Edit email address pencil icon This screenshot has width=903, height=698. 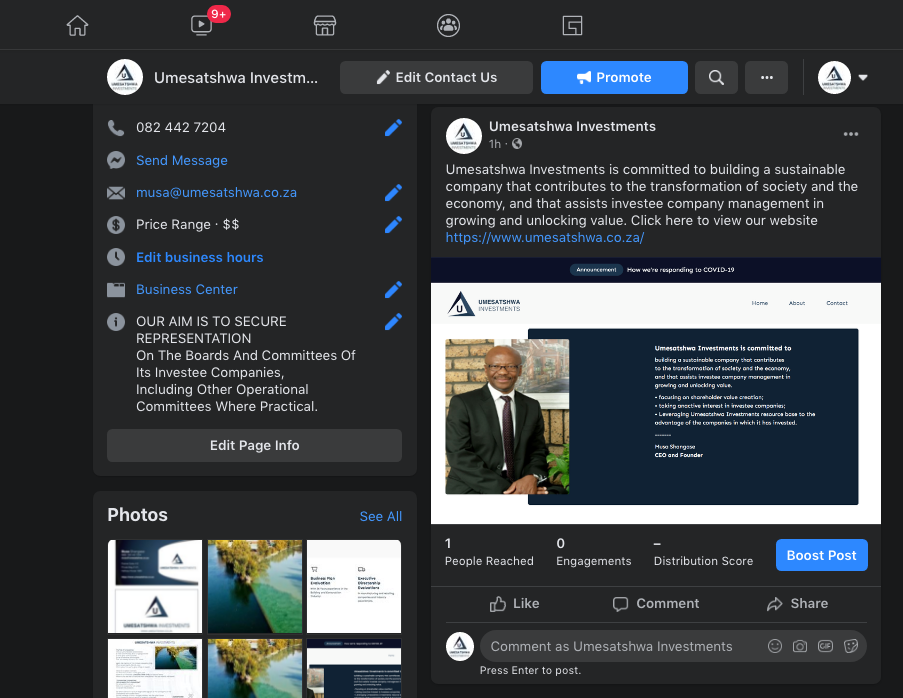pyautogui.click(x=393, y=193)
